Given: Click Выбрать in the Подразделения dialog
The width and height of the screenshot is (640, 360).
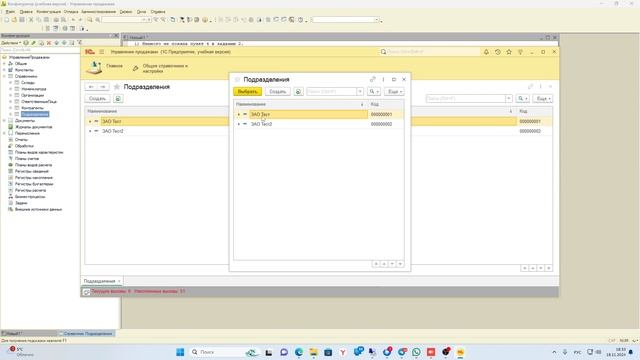Looking at the screenshot, I should pyautogui.click(x=247, y=91).
